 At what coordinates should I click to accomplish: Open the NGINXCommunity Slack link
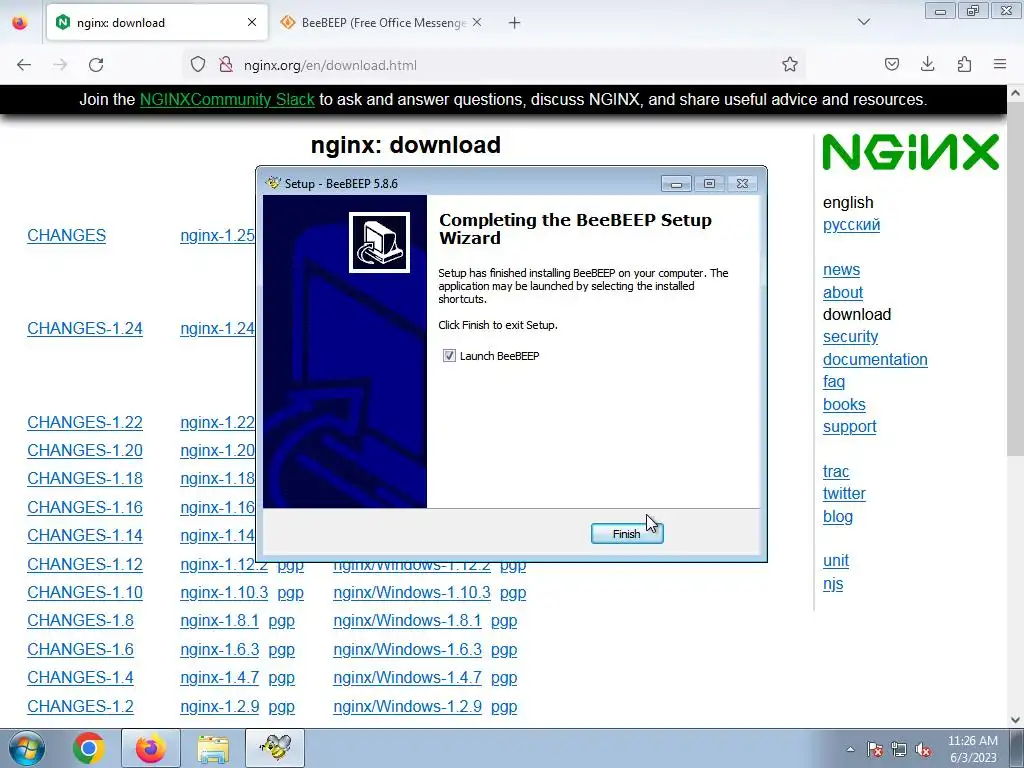227,99
